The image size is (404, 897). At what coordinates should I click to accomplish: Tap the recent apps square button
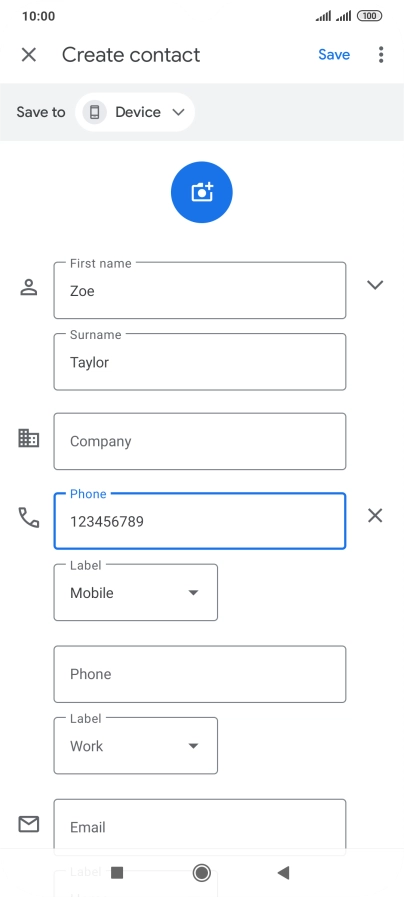117,872
